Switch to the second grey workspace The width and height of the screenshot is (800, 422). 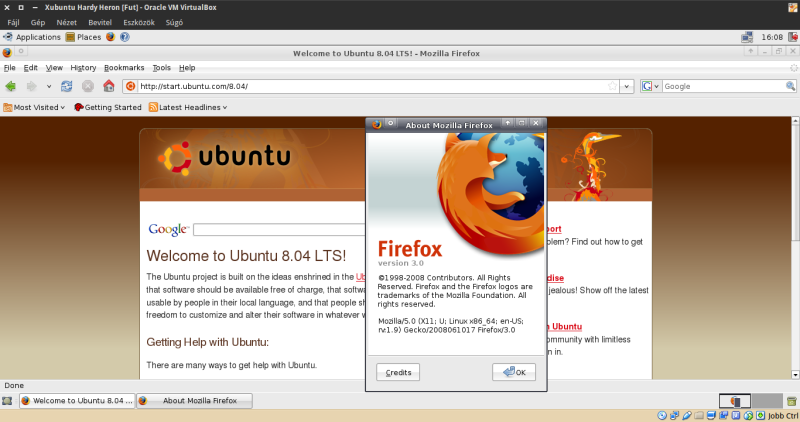tap(767, 401)
